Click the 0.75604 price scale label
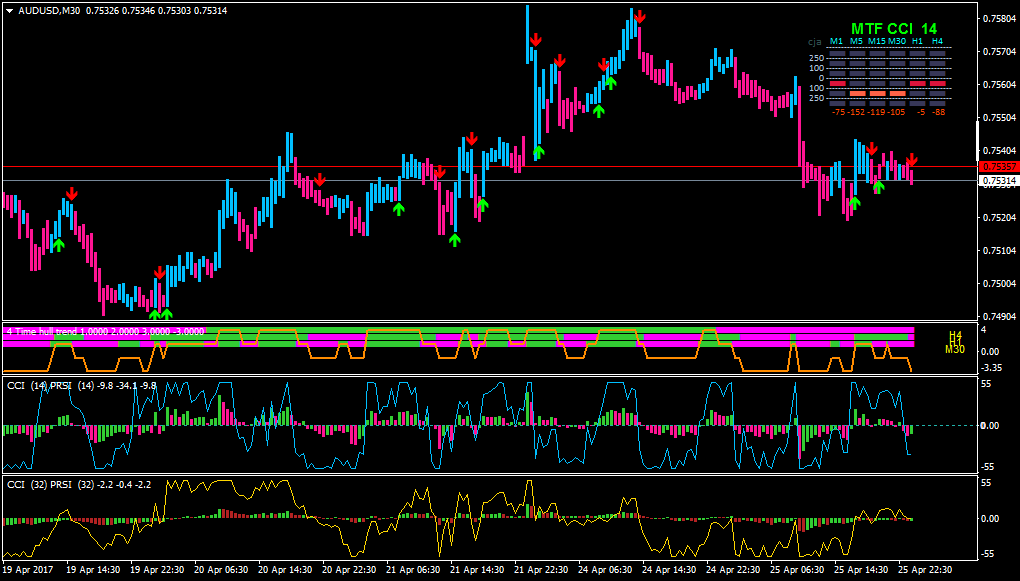 1000,85
